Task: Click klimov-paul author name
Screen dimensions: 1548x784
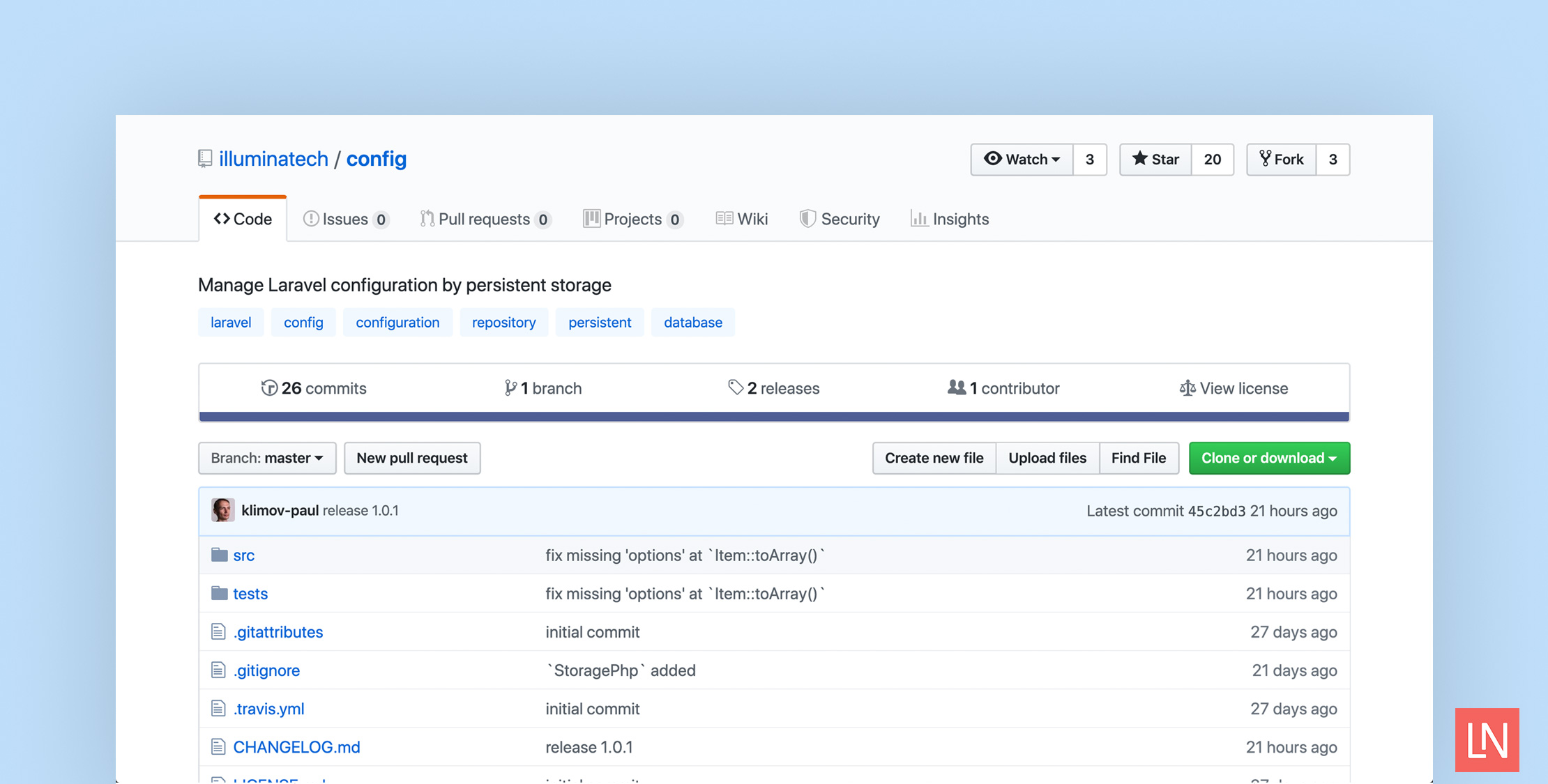Action: pos(280,510)
